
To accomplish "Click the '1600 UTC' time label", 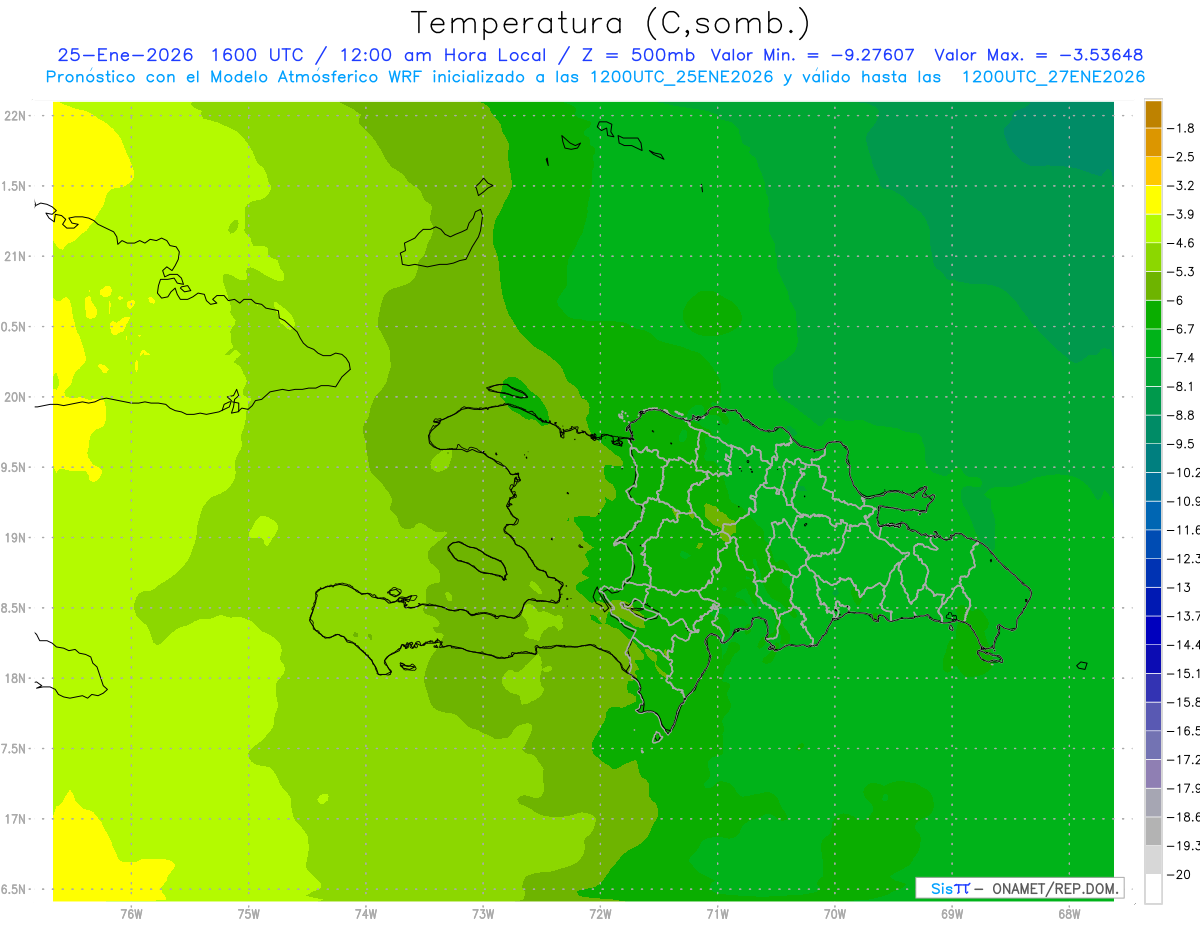I will pos(256,55).
